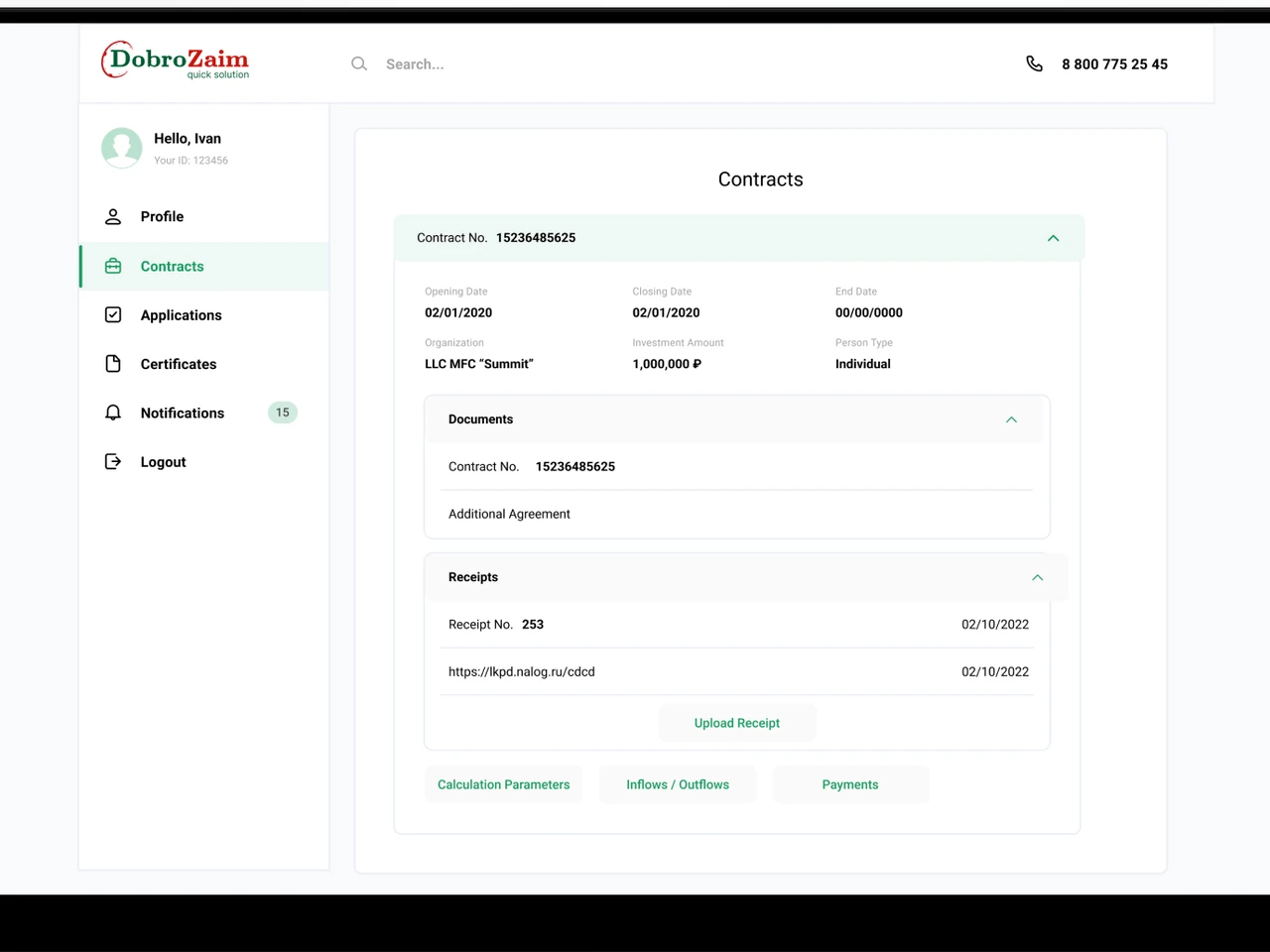Go to Applications section
This screenshot has width=1270, height=952.
tap(204, 314)
